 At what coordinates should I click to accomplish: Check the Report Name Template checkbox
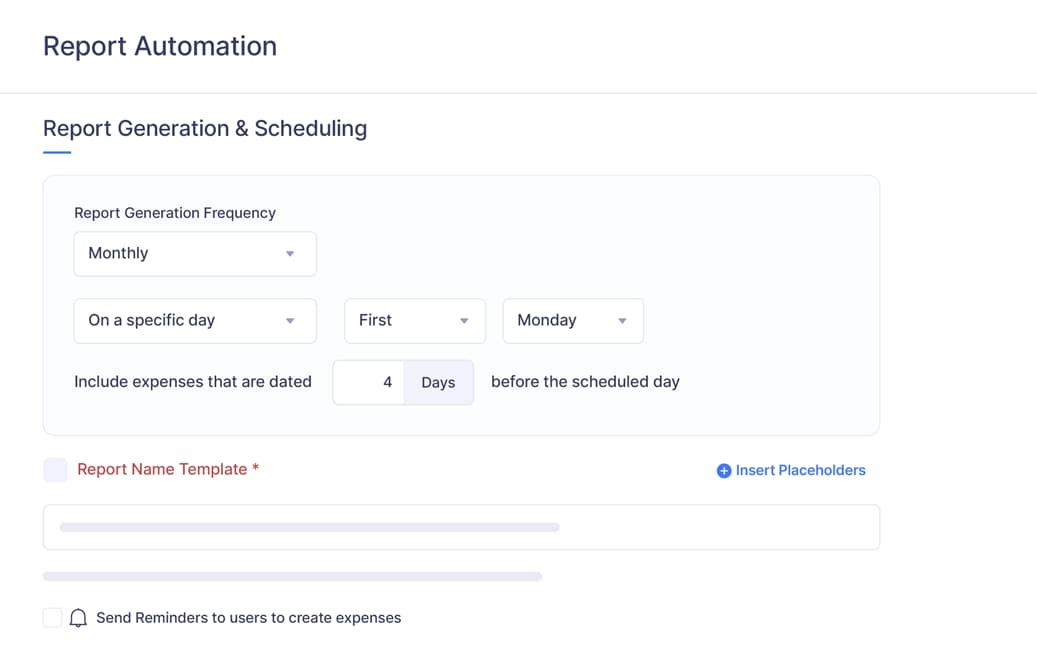click(x=55, y=470)
